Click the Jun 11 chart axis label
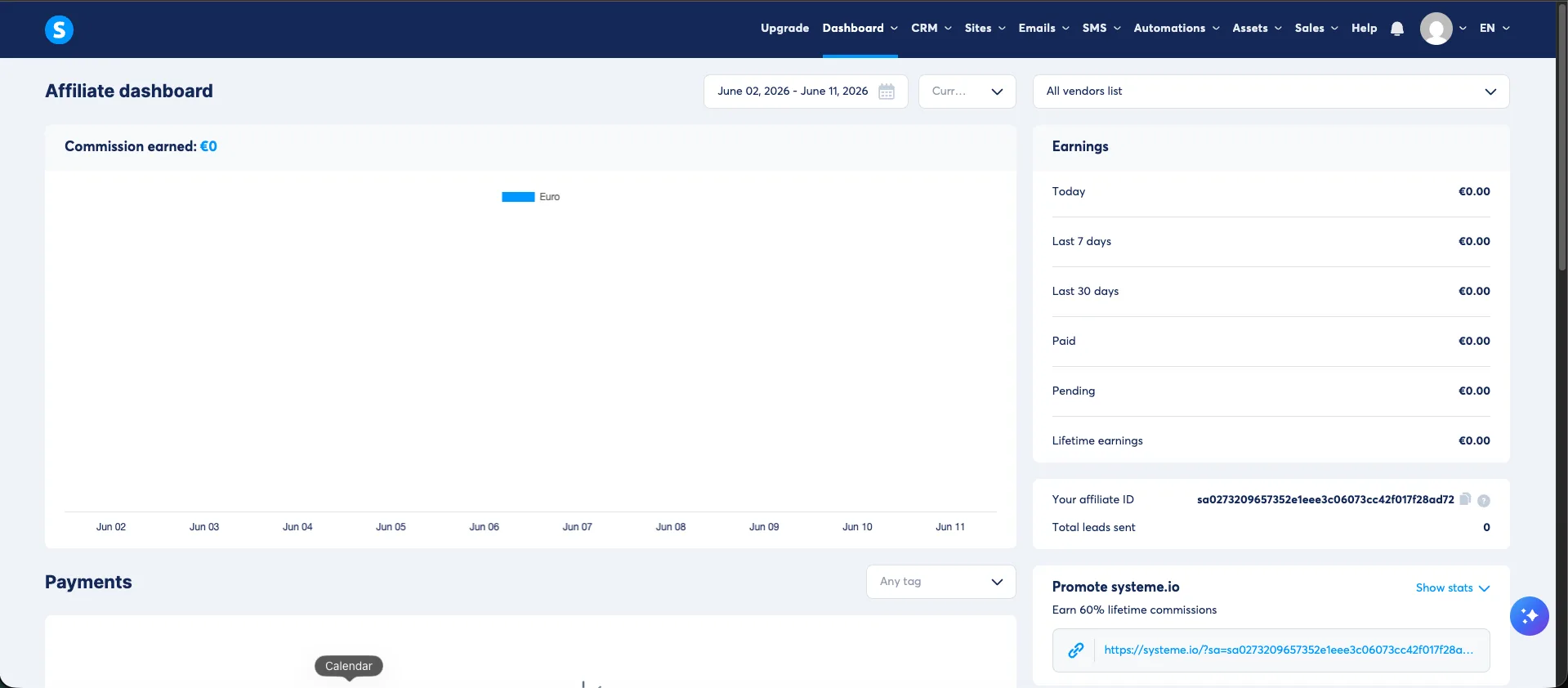This screenshot has width=1568, height=688. pos(950,527)
